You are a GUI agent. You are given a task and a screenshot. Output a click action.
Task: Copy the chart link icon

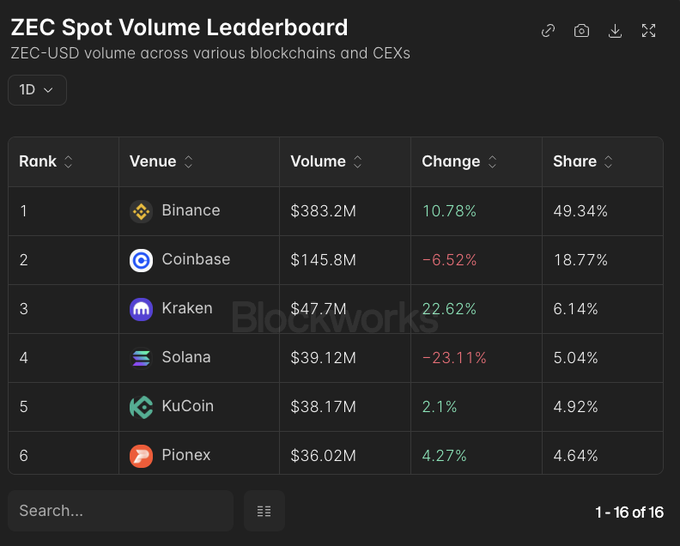(548, 31)
